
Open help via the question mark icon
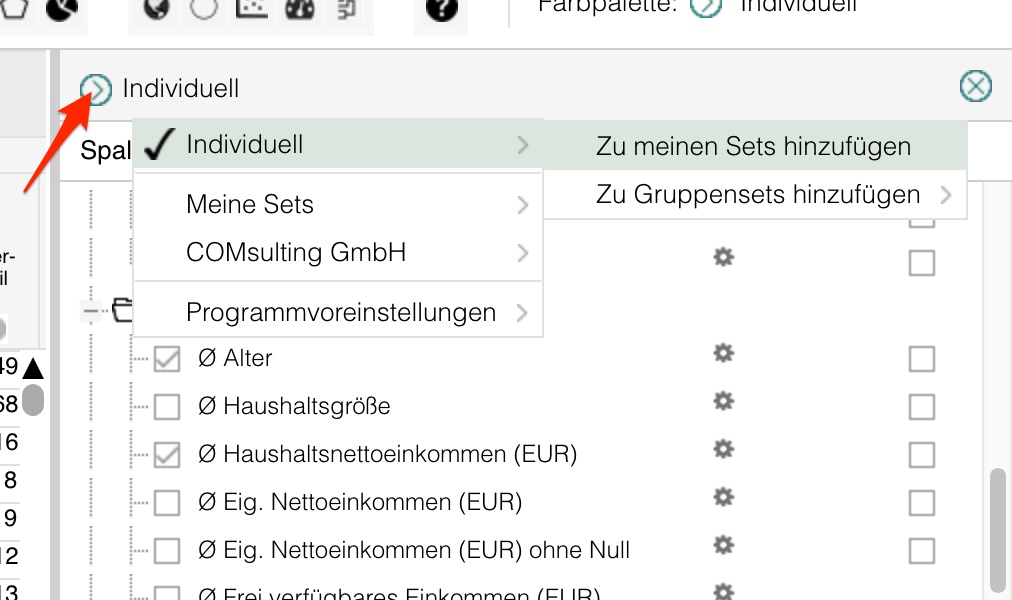(x=441, y=9)
